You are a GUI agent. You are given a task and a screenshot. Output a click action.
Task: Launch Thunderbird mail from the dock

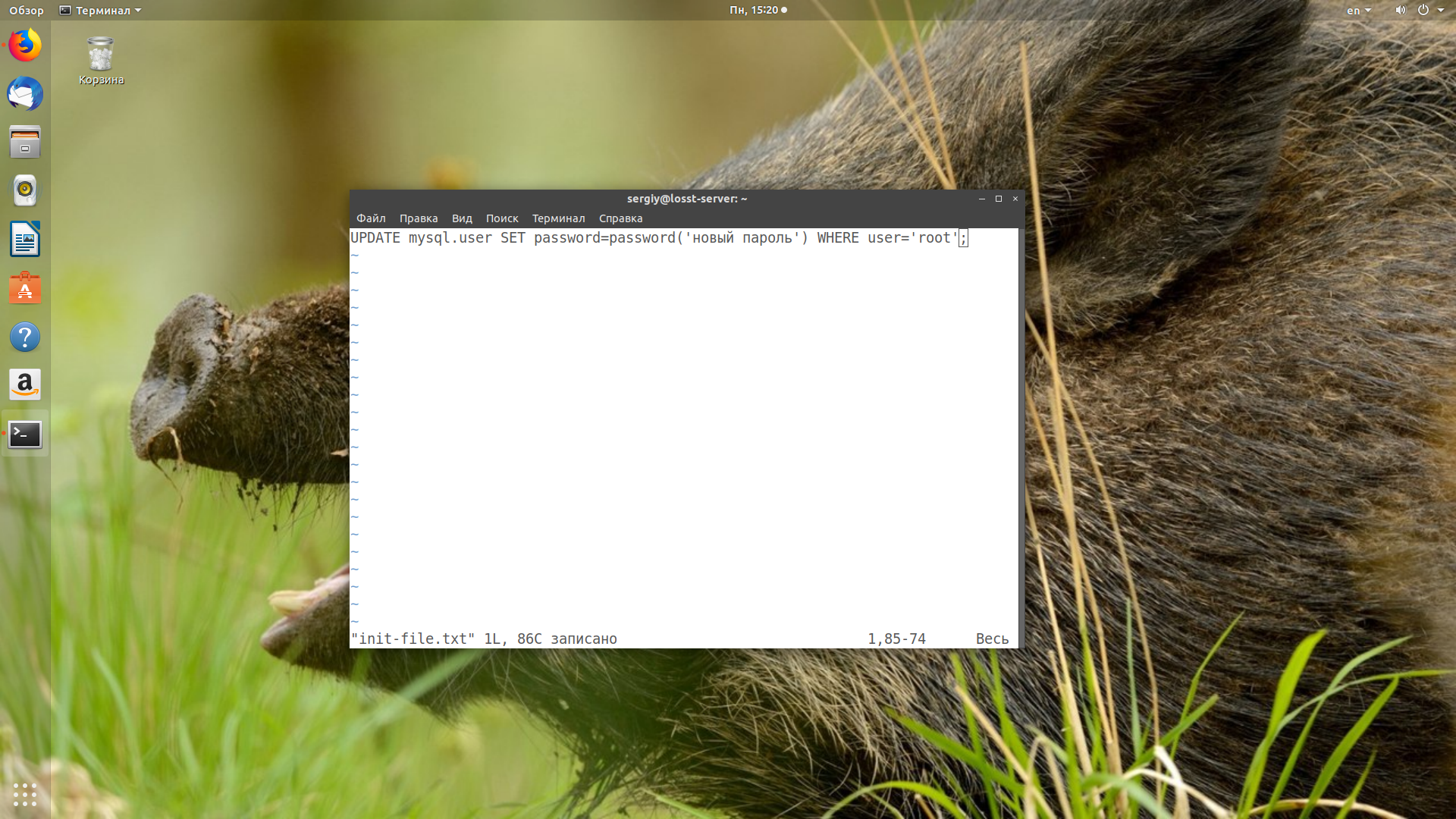tap(25, 94)
